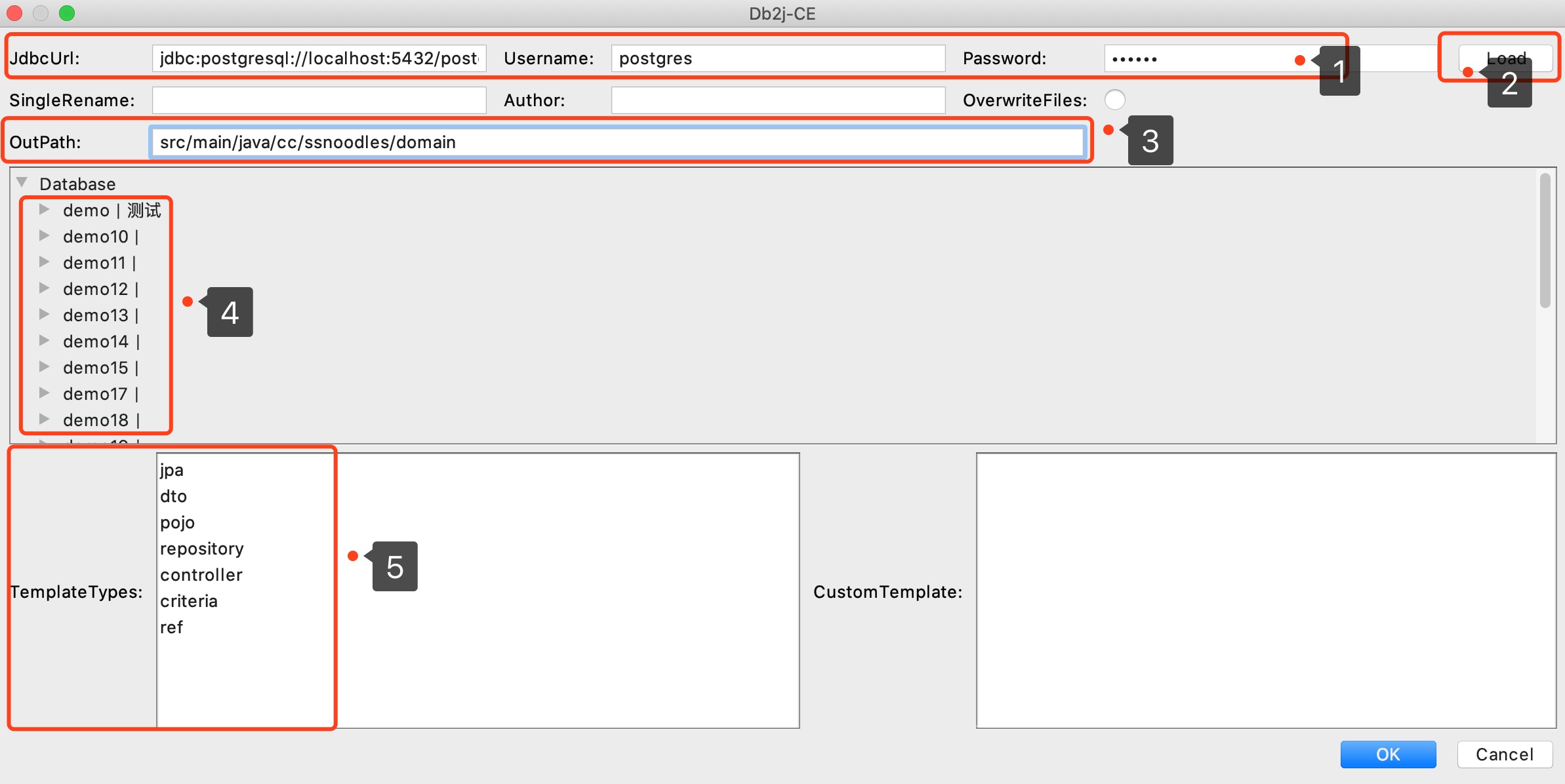Pick the criteria template type
The height and width of the screenshot is (784, 1565).
[189, 602]
